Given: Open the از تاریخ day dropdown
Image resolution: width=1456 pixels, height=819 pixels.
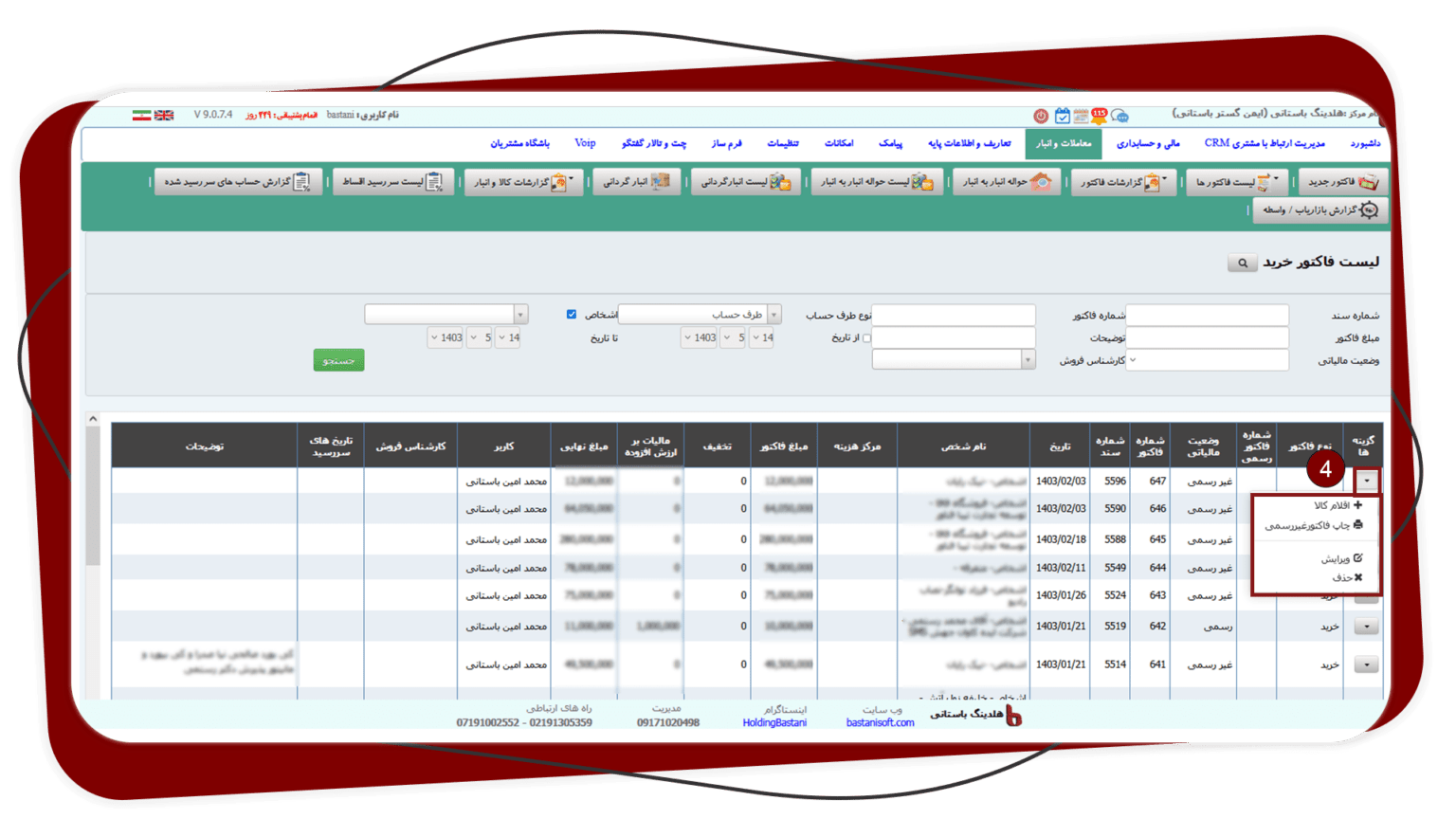Looking at the screenshot, I should point(762,337).
